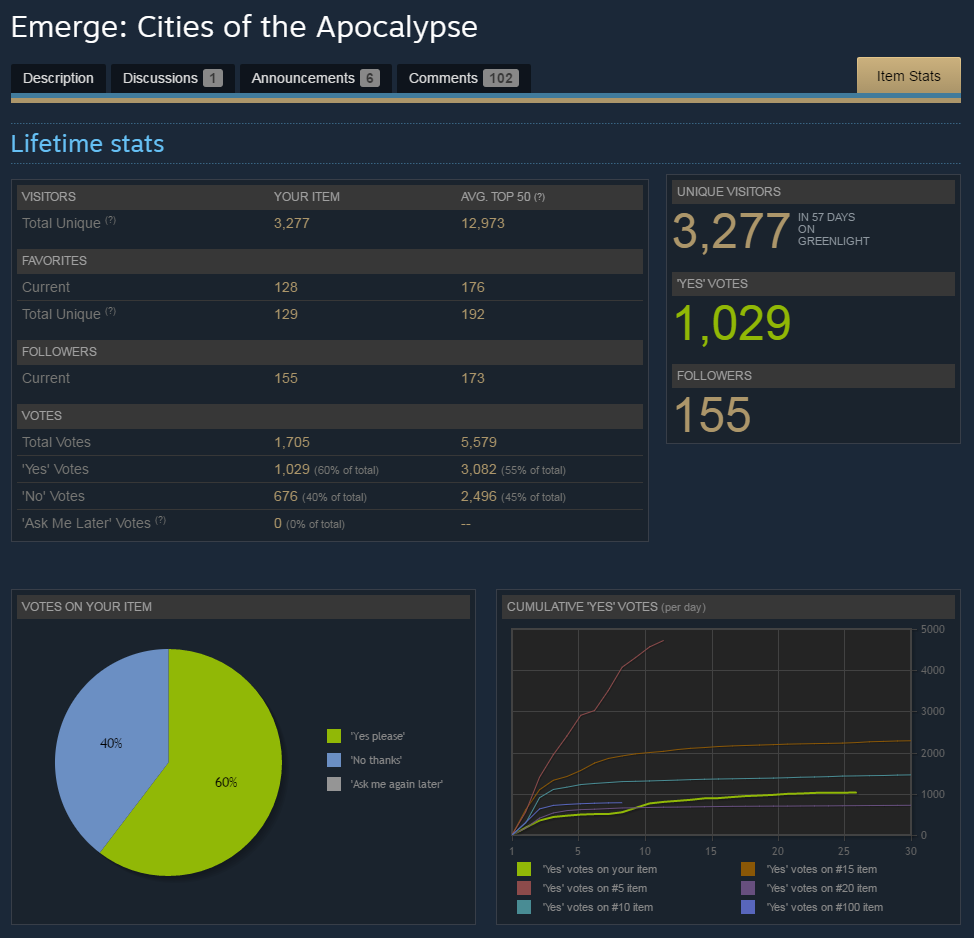Click the title Emerge: Cities of the Apocalypse
Viewport: 974px width, 938px height.
(x=244, y=27)
